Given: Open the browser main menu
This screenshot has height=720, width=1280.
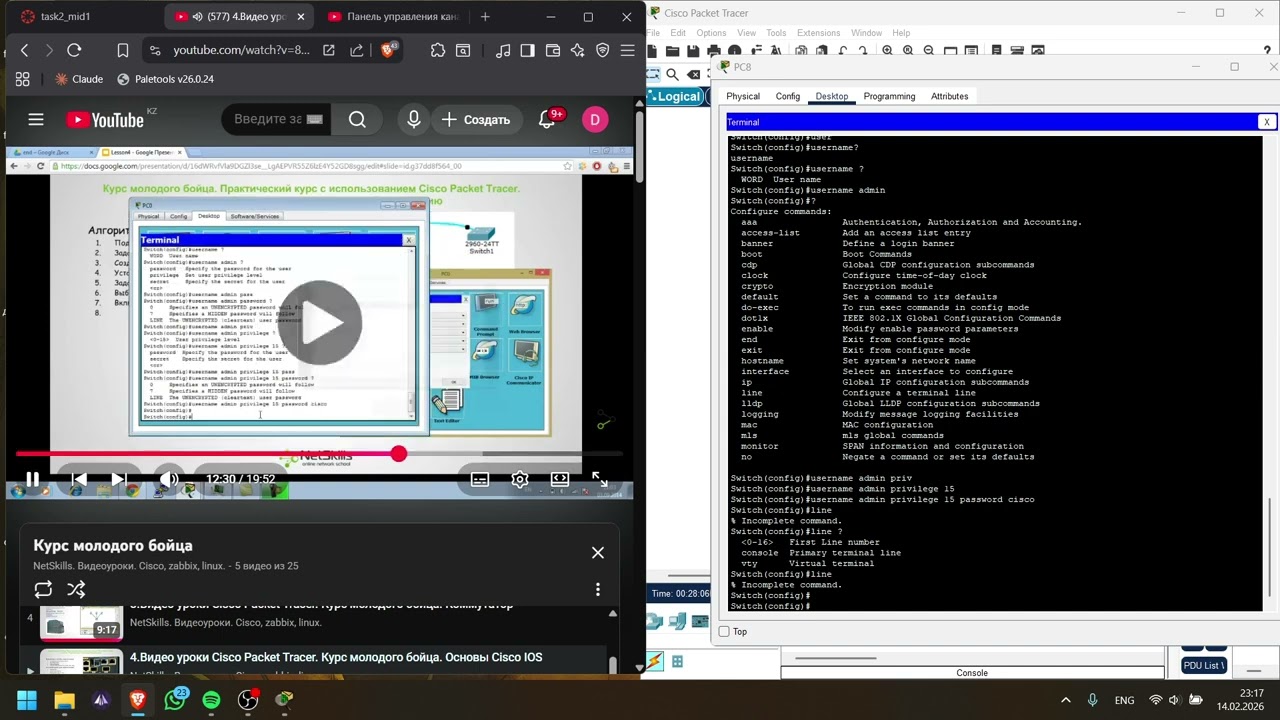Looking at the screenshot, I should click(627, 50).
